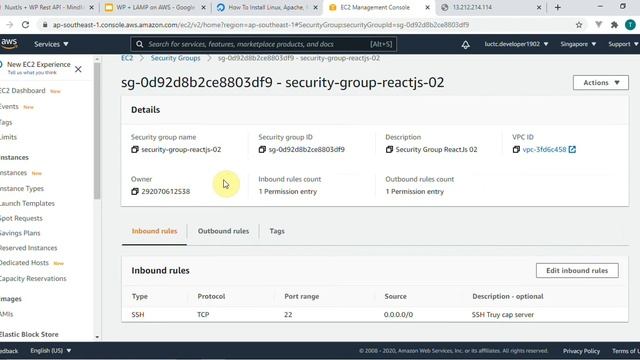Close the How To Install Linux tab

point(315,7)
